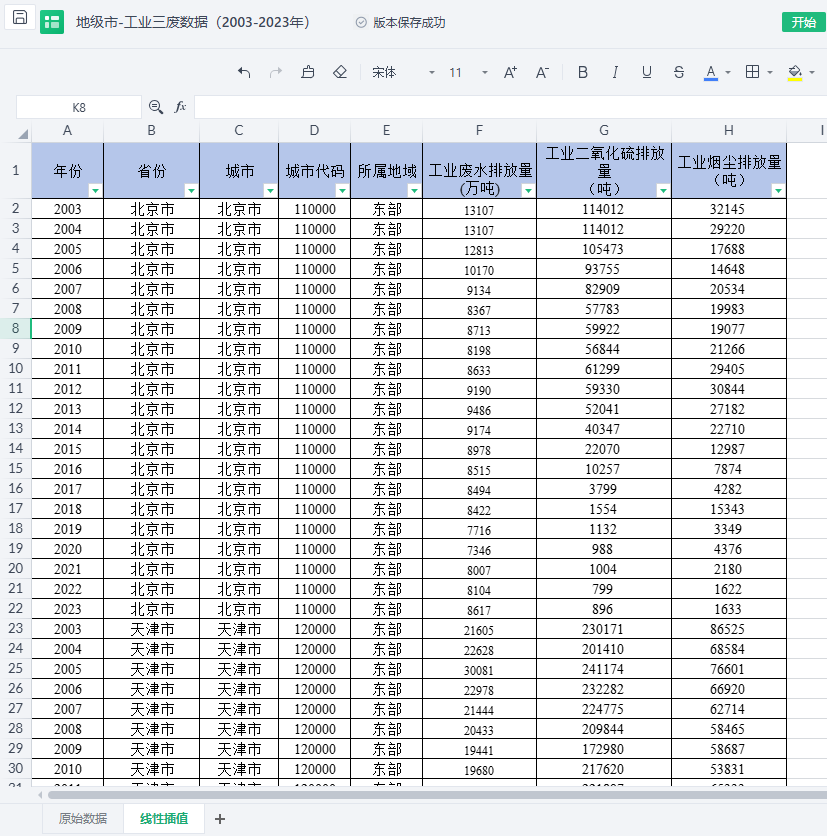Click the borders grid icon
Screen dimensions: 827x836
(x=752, y=72)
